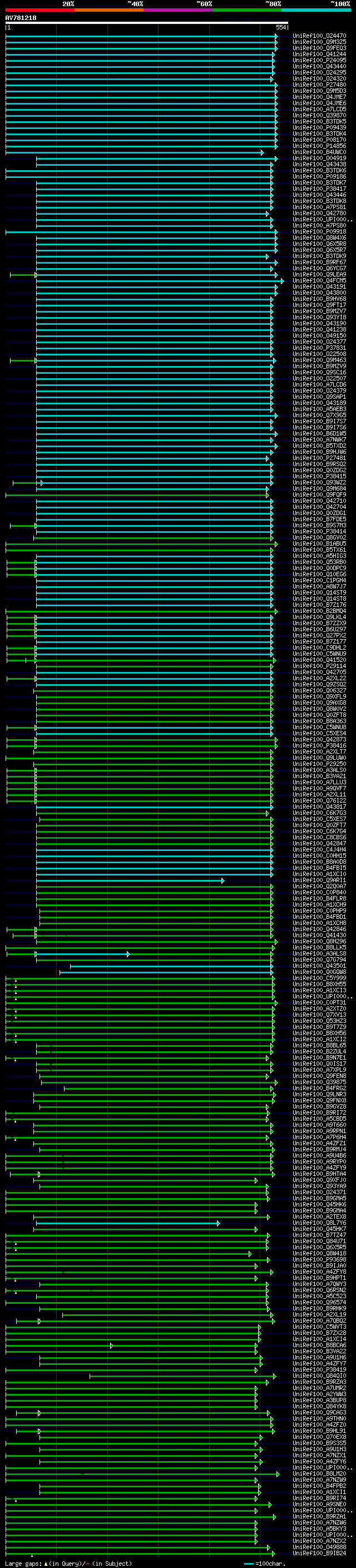This screenshot has width=356, height=1568.
Task: Open entry UniRef100_Q9FQF9
Action: [x=319, y=495]
